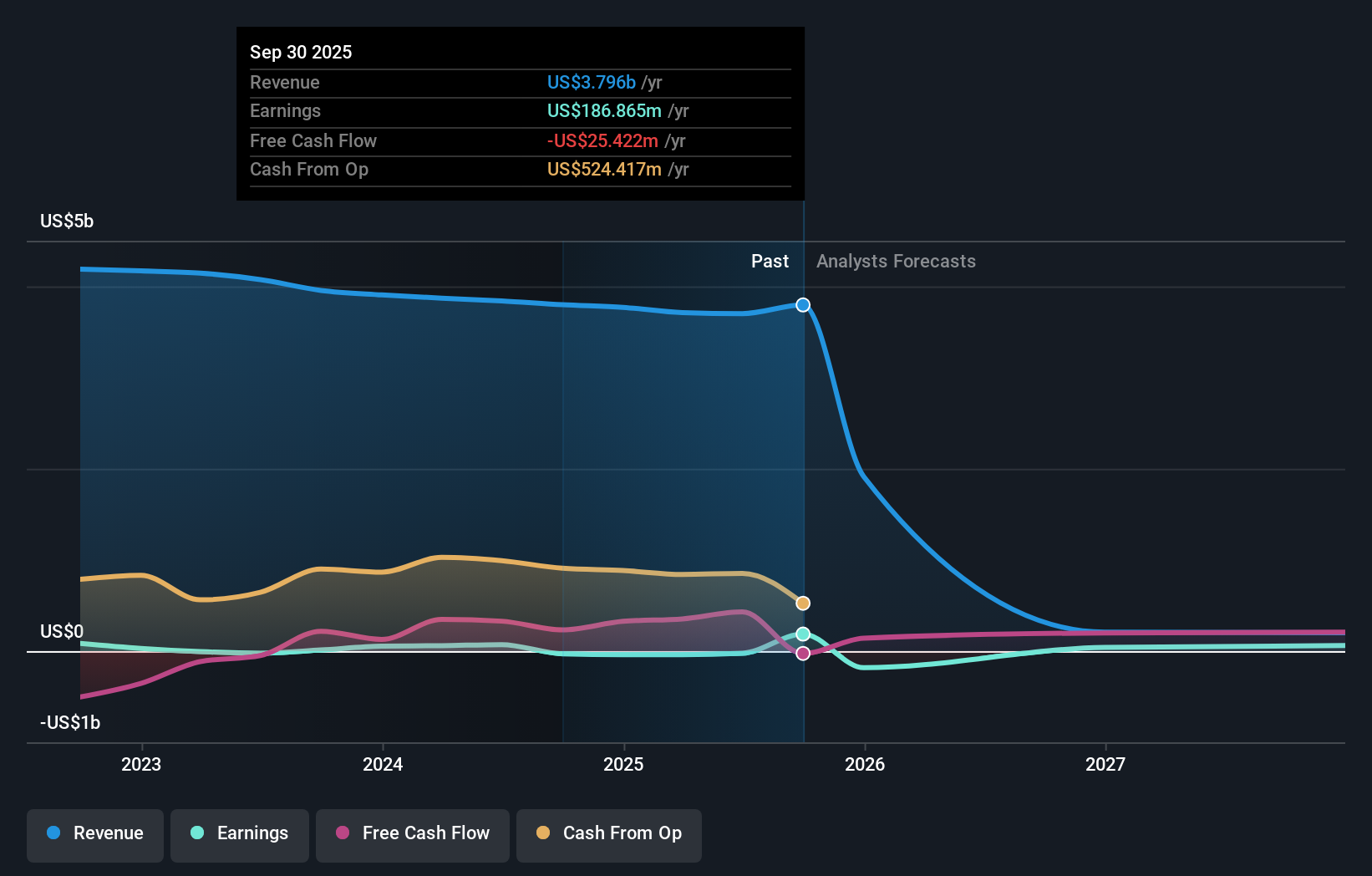Image resolution: width=1372 pixels, height=876 pixels.
Task: Click the pink dot in Free Cash Flow legend
Action: 343,833
